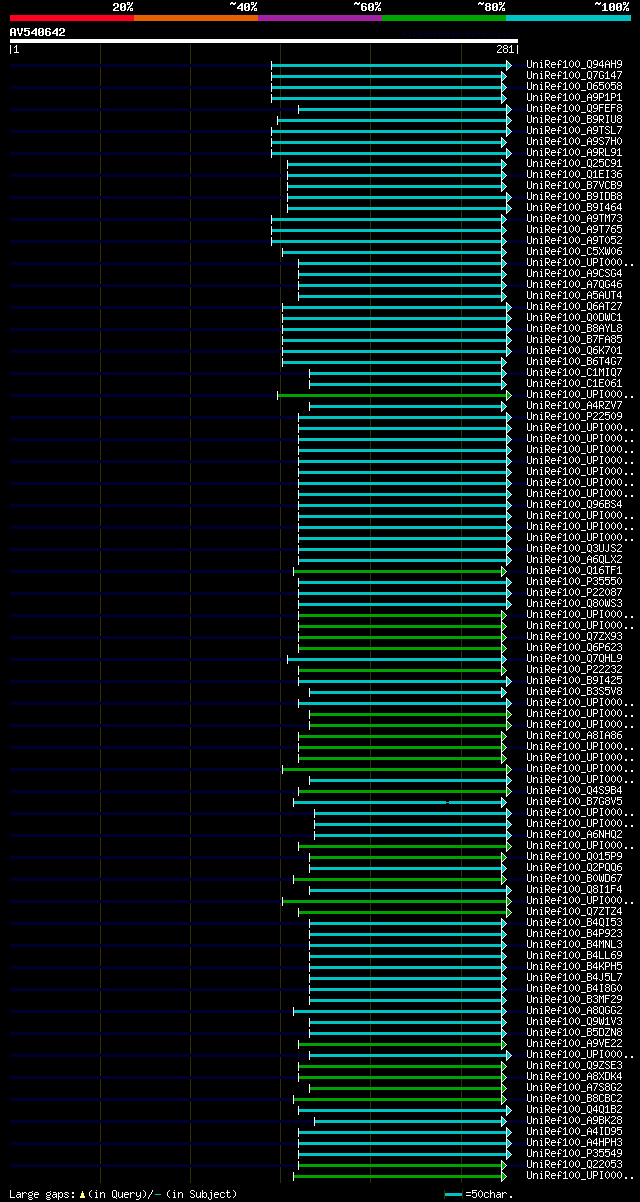Click UniRef100_Q7QHL9 hit label
Screen dimensions: 640x1202
tap(574, 658)
